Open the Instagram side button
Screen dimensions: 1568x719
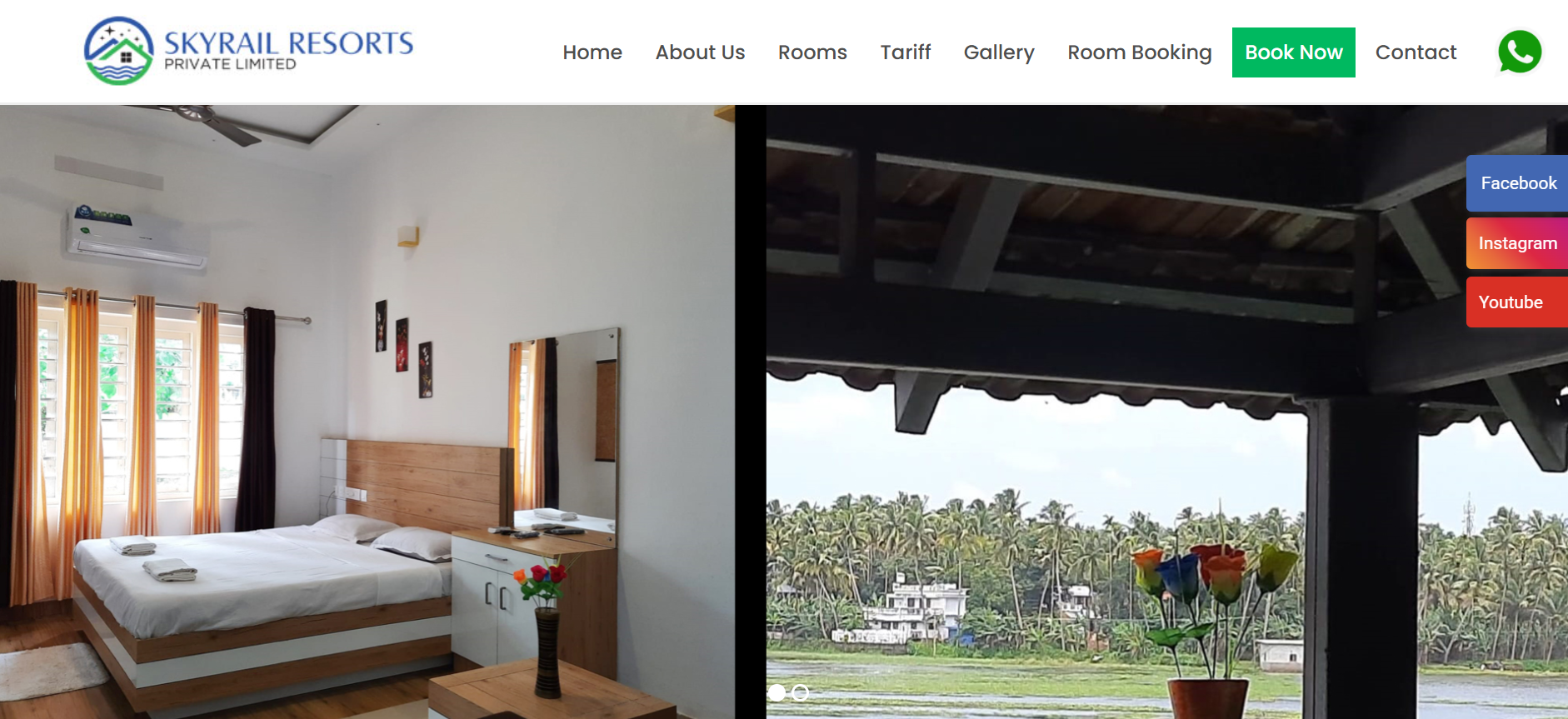[1517, 243]
